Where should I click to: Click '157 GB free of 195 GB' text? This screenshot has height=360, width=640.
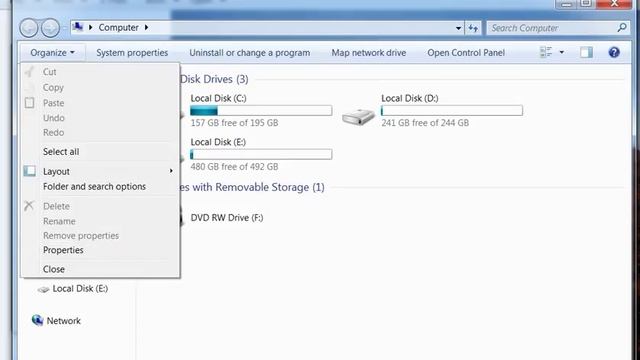click(x=234, y=123)
